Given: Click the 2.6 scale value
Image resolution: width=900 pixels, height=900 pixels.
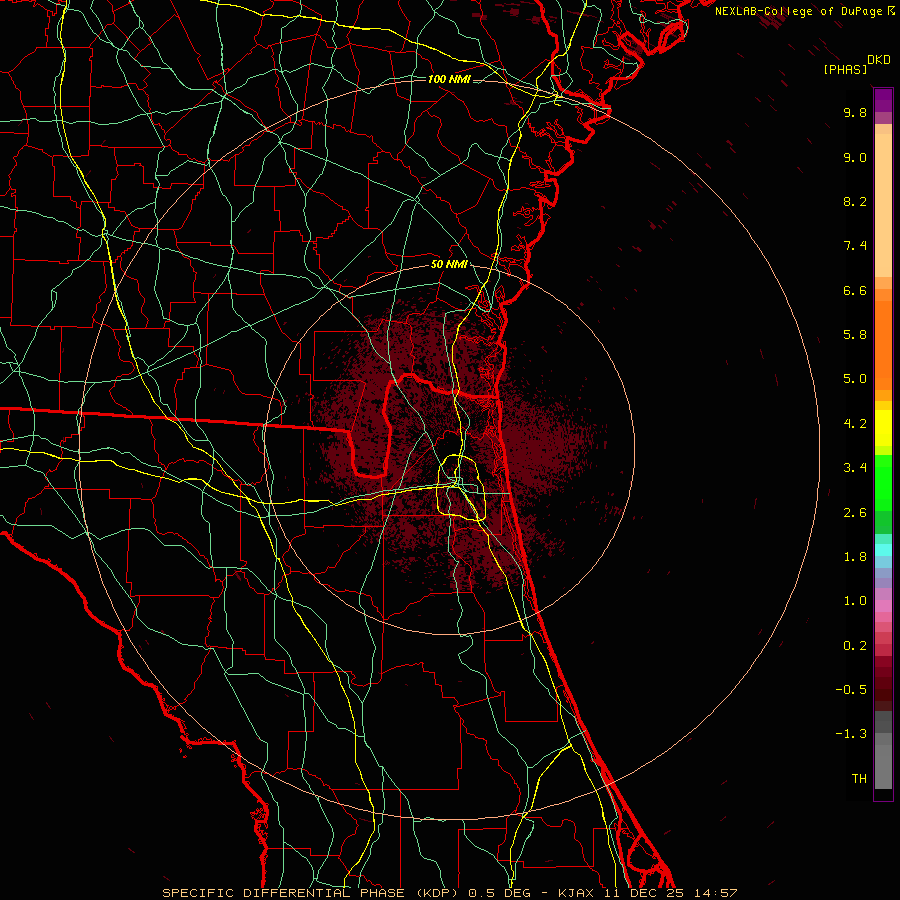Looking at the screenshot, I should coord(855,513).
